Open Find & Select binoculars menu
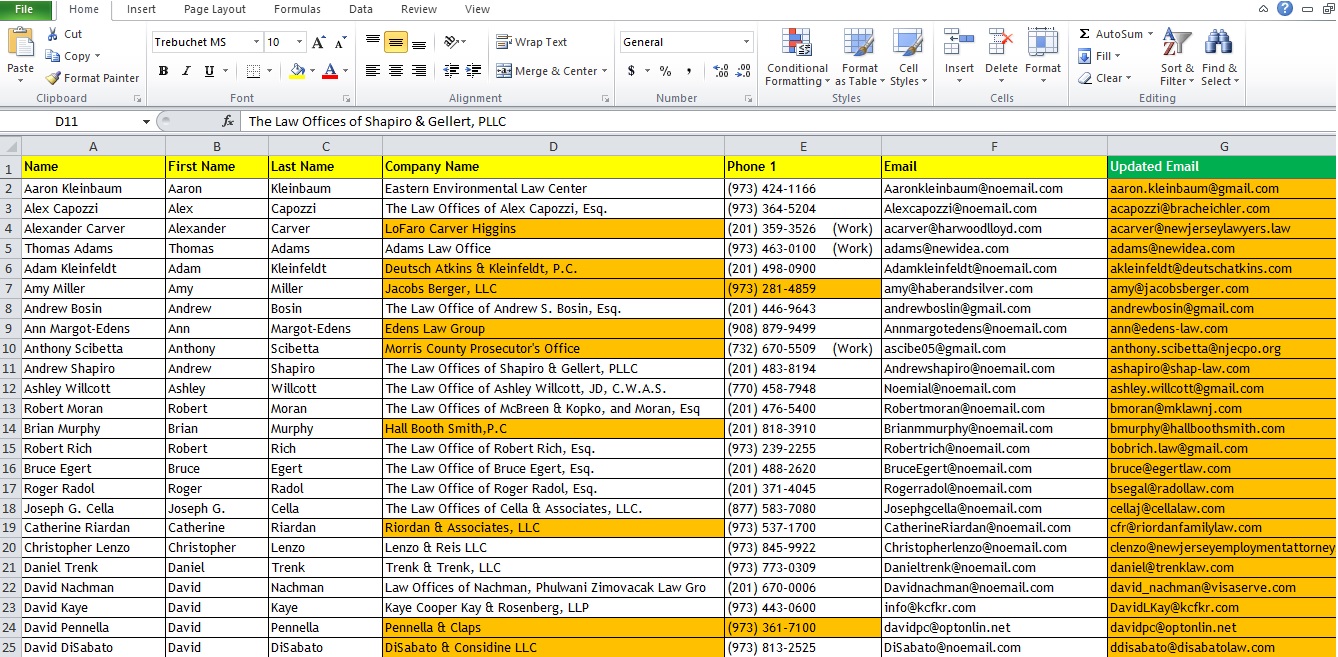Screen dimensions: 1338x657 click(x=1219, y=58)
